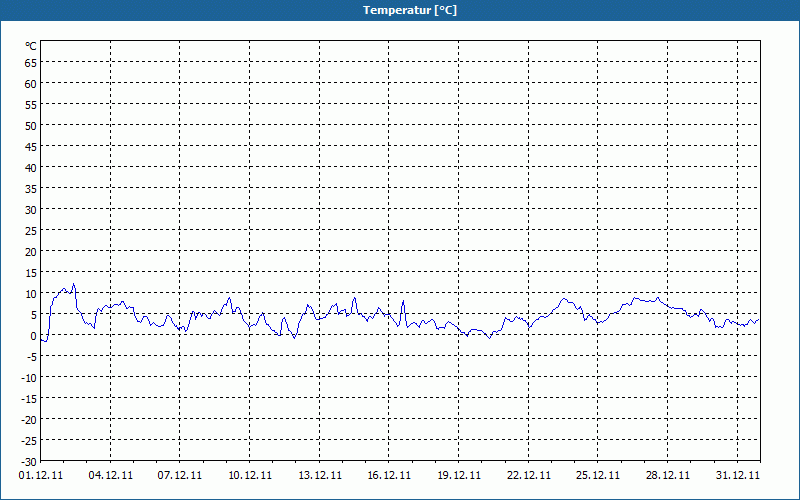Image resolution: width=800 pixels, height=500 pixels.
Task: Select the 22.12.11 date label
Action: [x=529, y=475]
